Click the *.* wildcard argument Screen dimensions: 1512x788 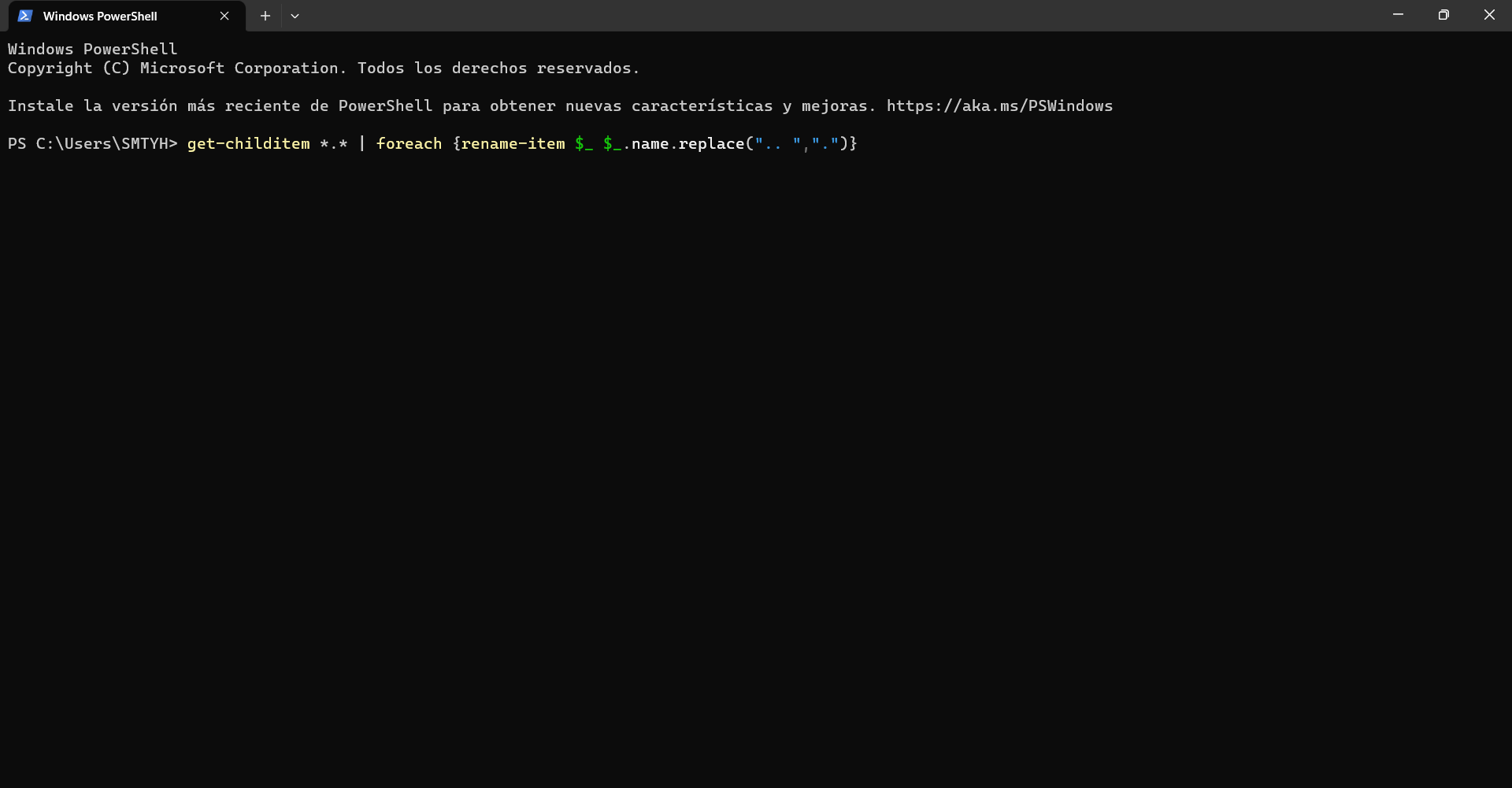pos(333,144)
